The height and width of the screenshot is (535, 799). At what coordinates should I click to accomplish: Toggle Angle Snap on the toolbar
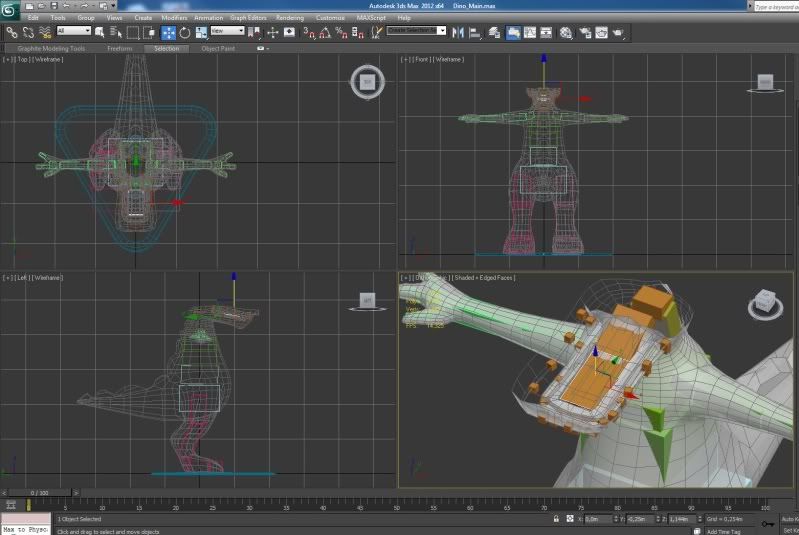[326, 32]
